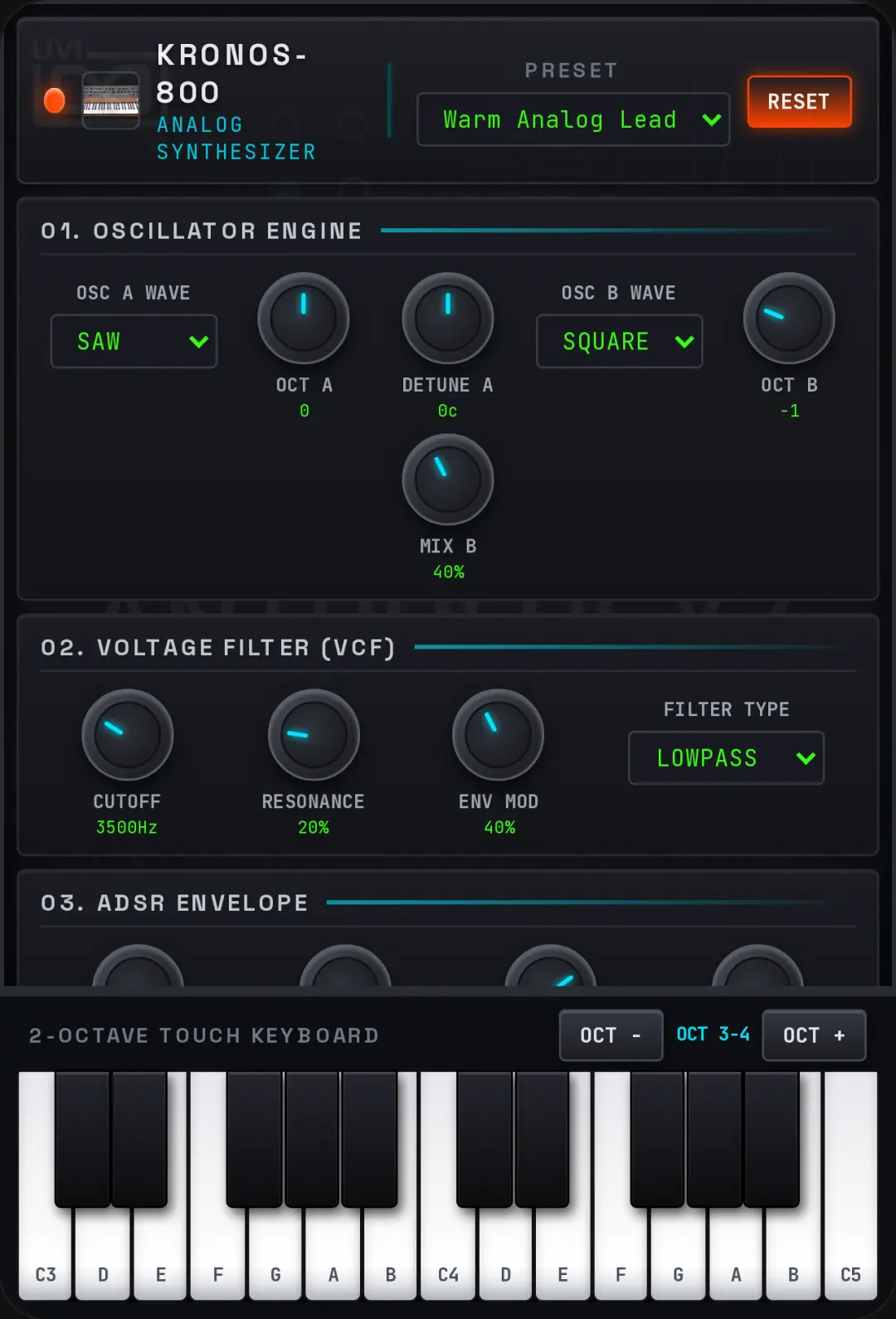Play the D white key next to C3

103,1253
